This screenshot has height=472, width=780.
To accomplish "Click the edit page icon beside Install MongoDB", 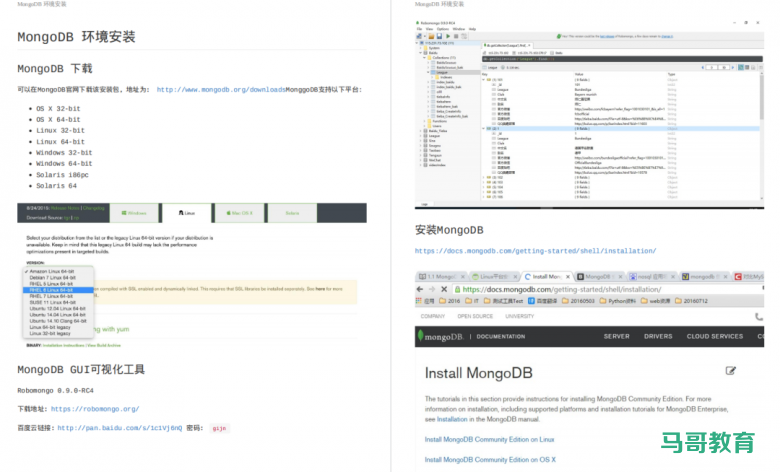I will [731, 371].
